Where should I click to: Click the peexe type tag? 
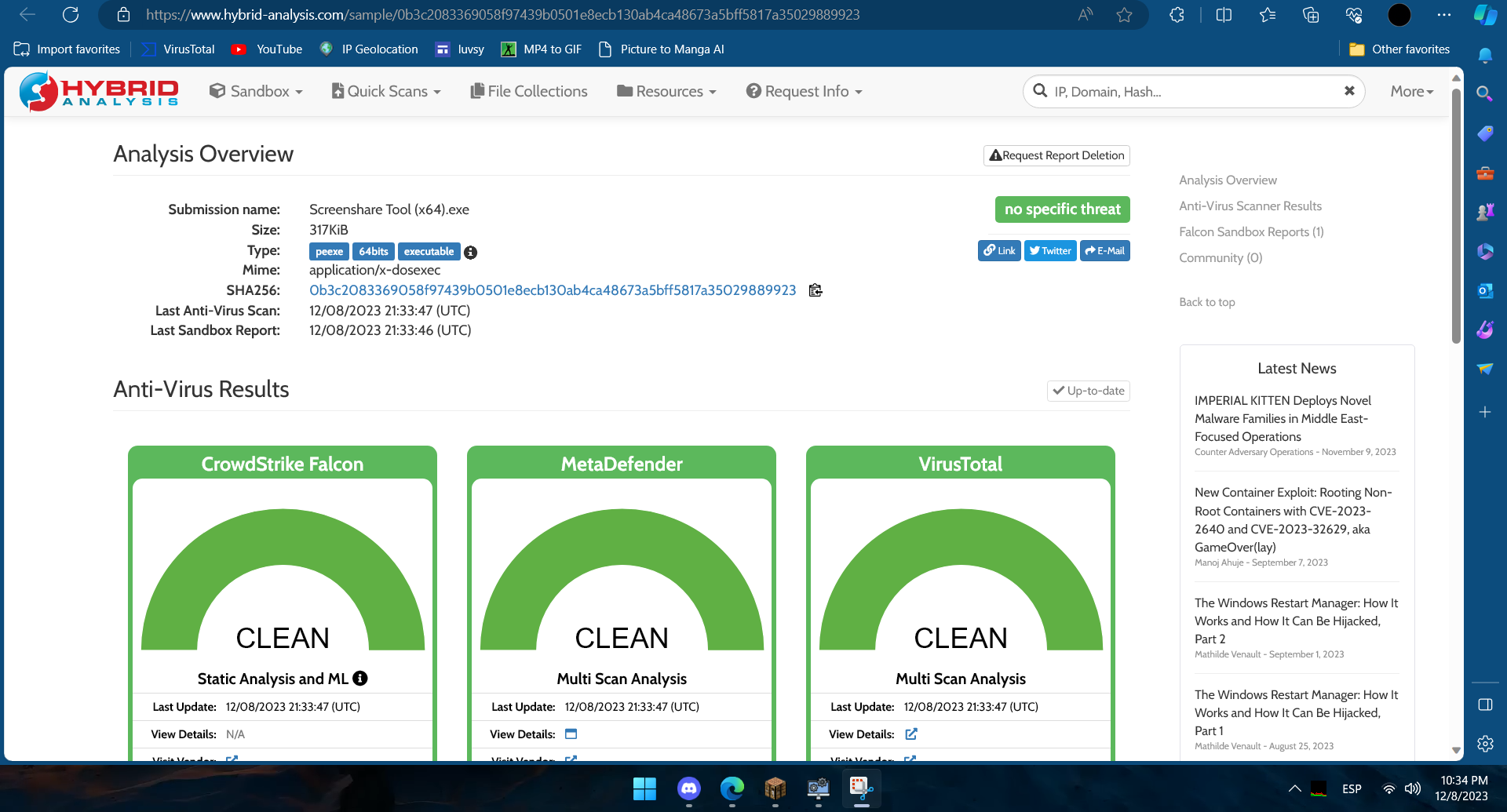coord(329,252)
